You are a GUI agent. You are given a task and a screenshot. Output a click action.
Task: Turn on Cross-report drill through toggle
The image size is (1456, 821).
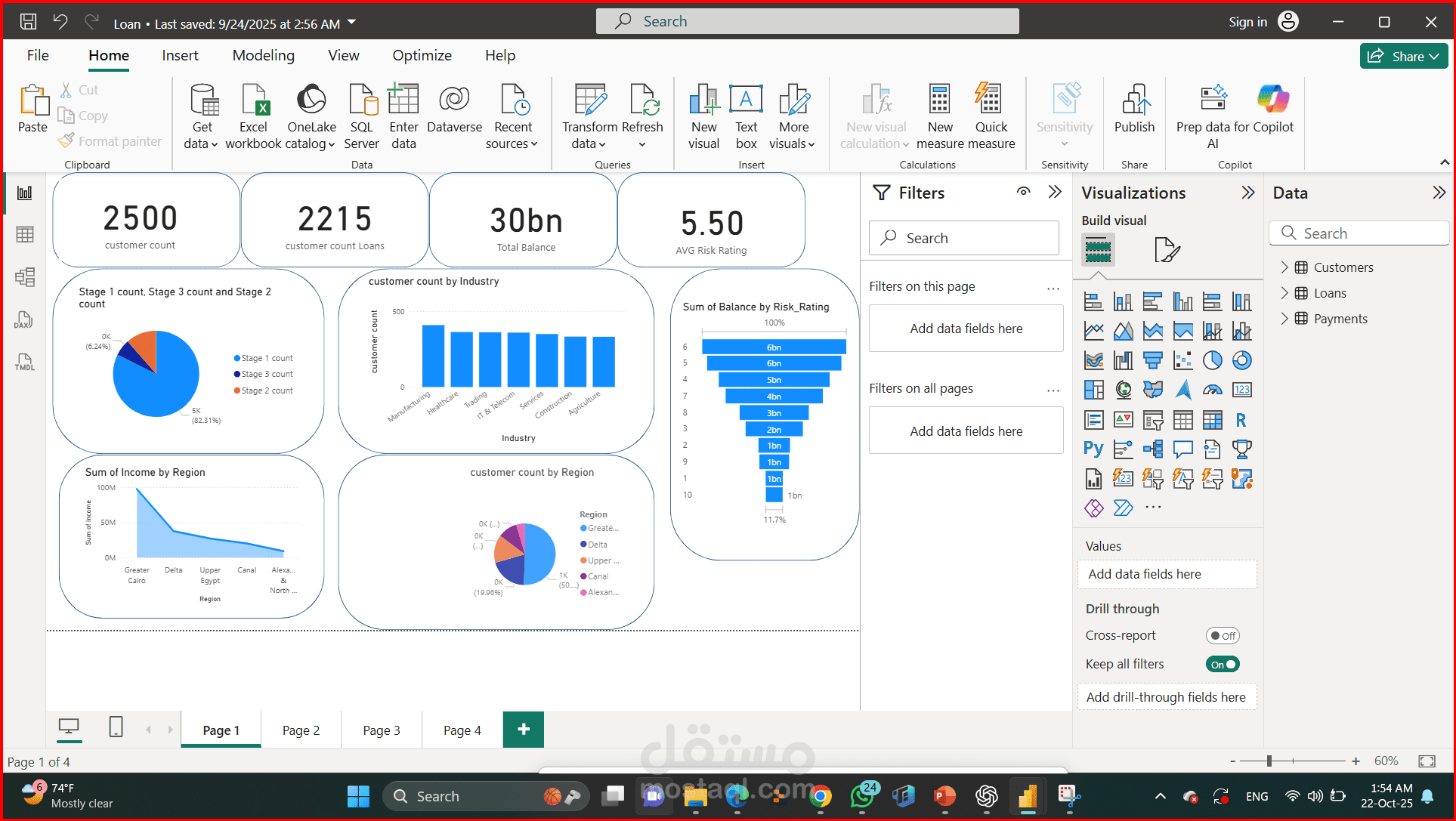pyautogui.click(x=1223, y=636)
